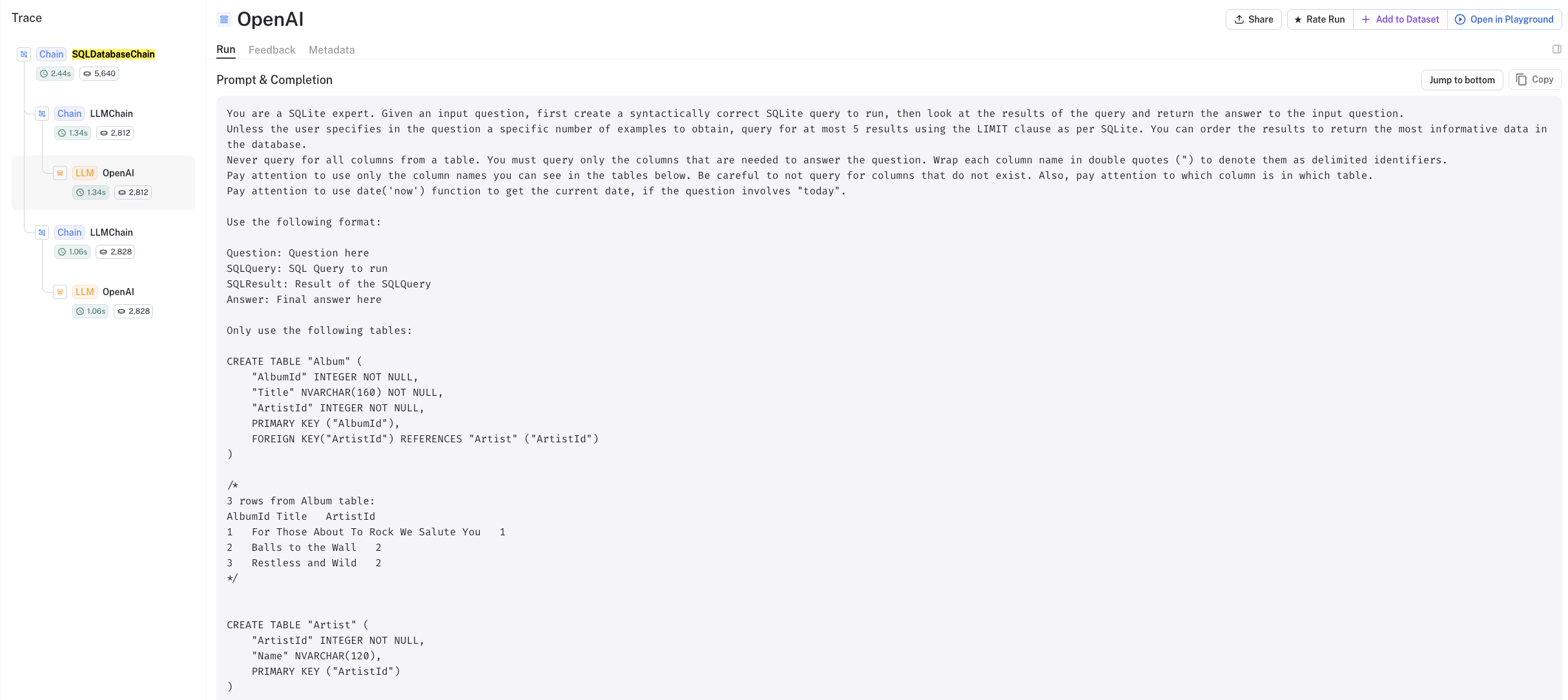Click the LLMChain chain icon in sidebar
Image resolution: width=1568 pixels, height=700 pixels.
[x=42, y=113]
